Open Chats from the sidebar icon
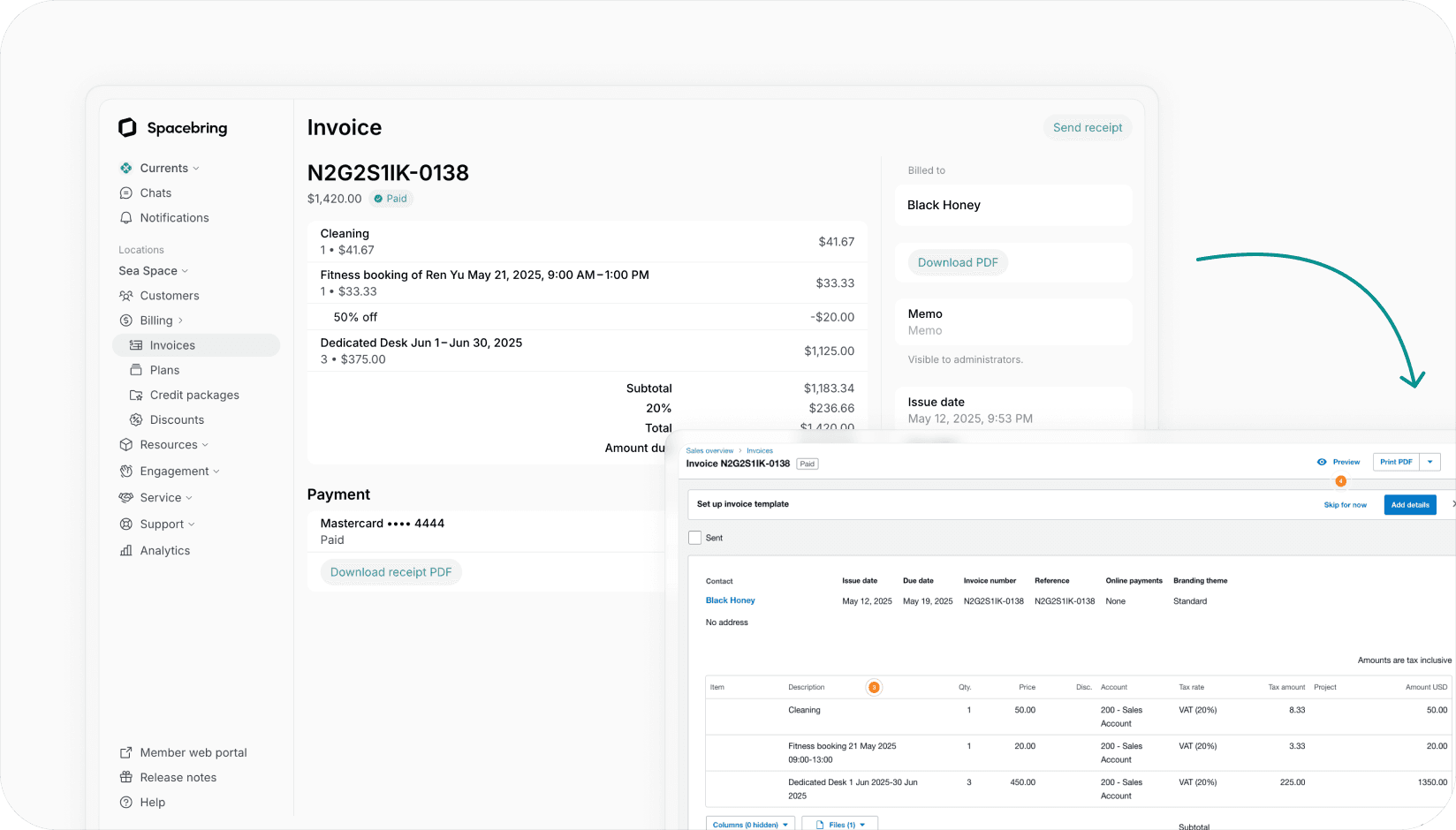The image size is (1456, 830). [126, 192]
